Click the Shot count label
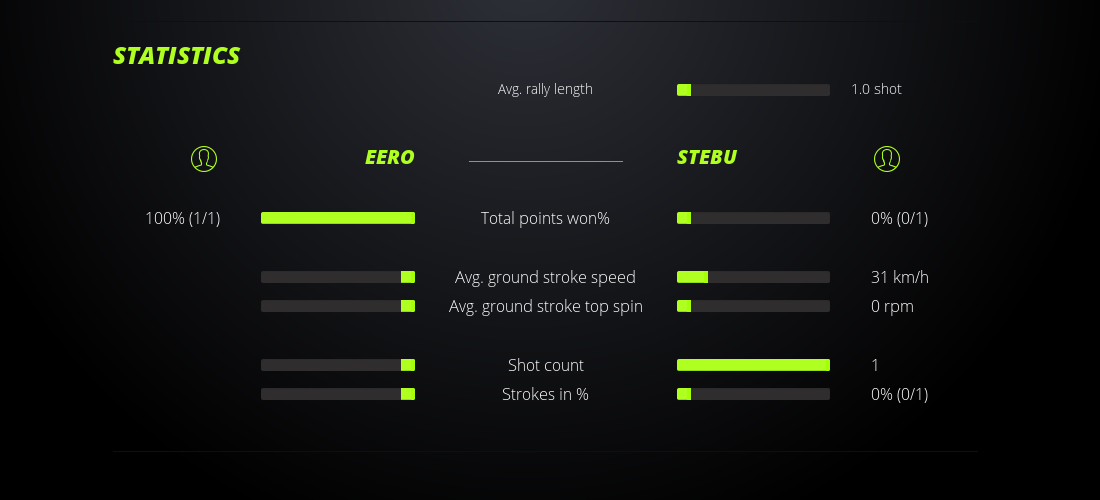The height and width of the screenshot is (500, 1100). [x=545, y=365]
